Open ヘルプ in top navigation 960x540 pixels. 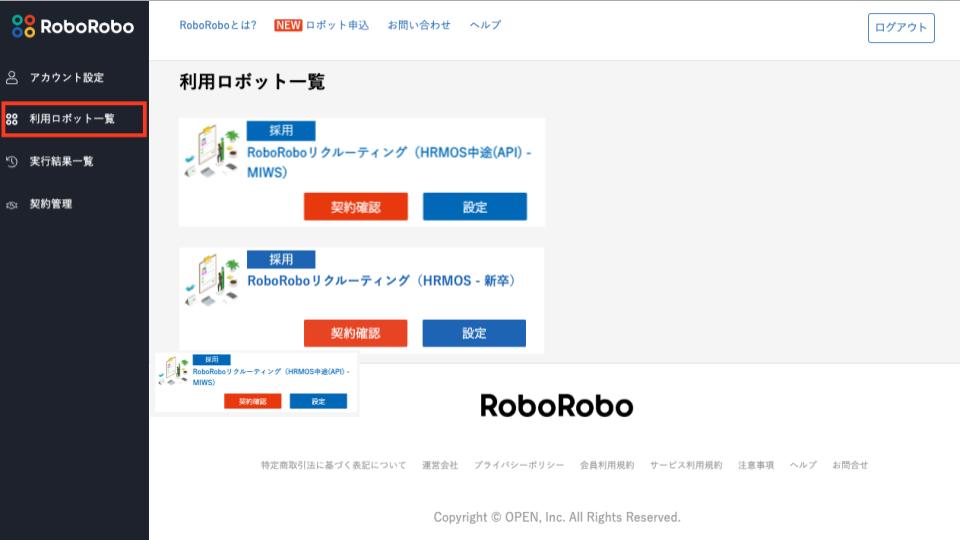[x=485, y=25]
